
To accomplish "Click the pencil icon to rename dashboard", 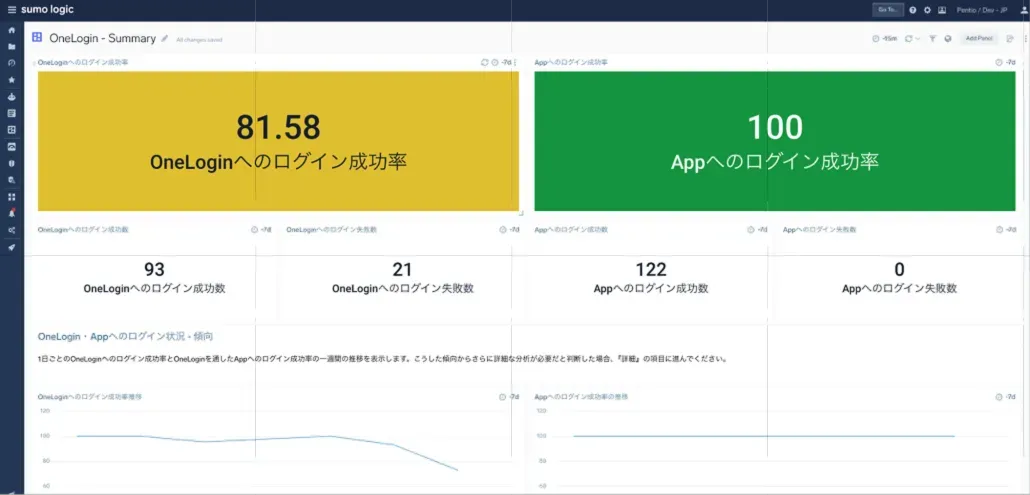I will [165, 38].
